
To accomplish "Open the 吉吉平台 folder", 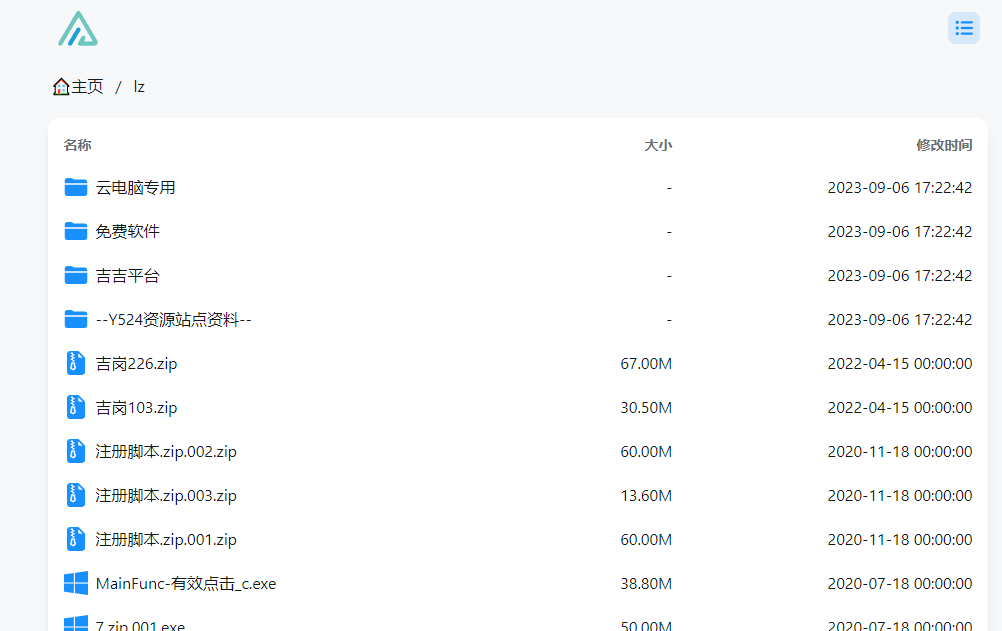I will (127, 276).
